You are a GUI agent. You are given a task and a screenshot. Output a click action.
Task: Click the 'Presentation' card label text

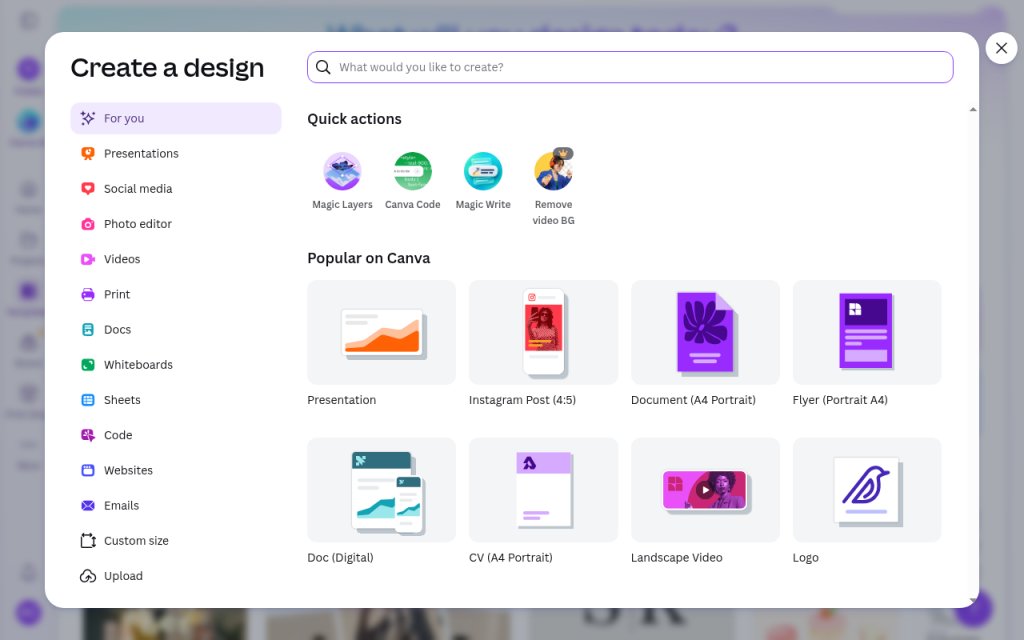(342, 400)
